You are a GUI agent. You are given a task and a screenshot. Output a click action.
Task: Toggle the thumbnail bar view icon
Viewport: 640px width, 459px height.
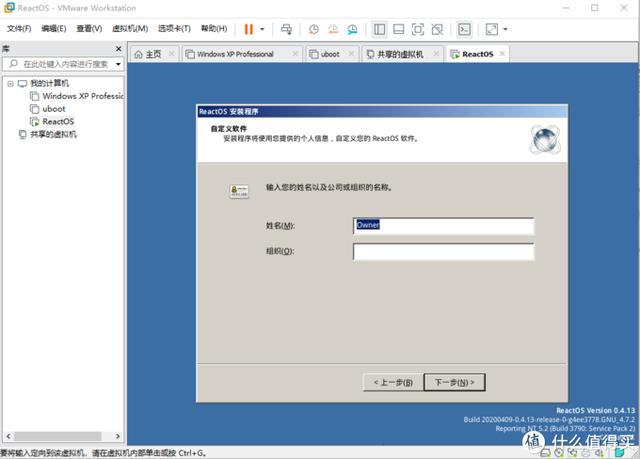[398, 29]
